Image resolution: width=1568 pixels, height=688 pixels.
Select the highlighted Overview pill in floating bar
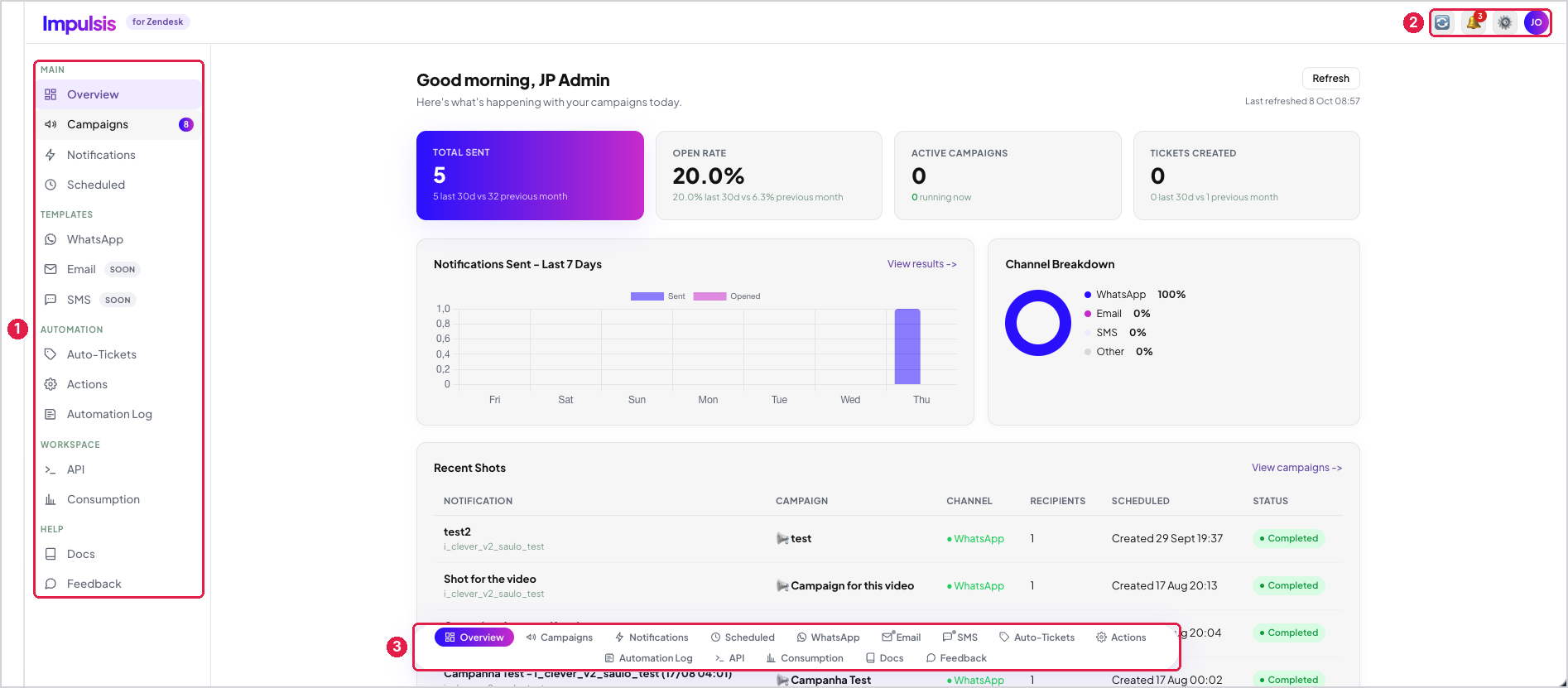coord(474,637)
